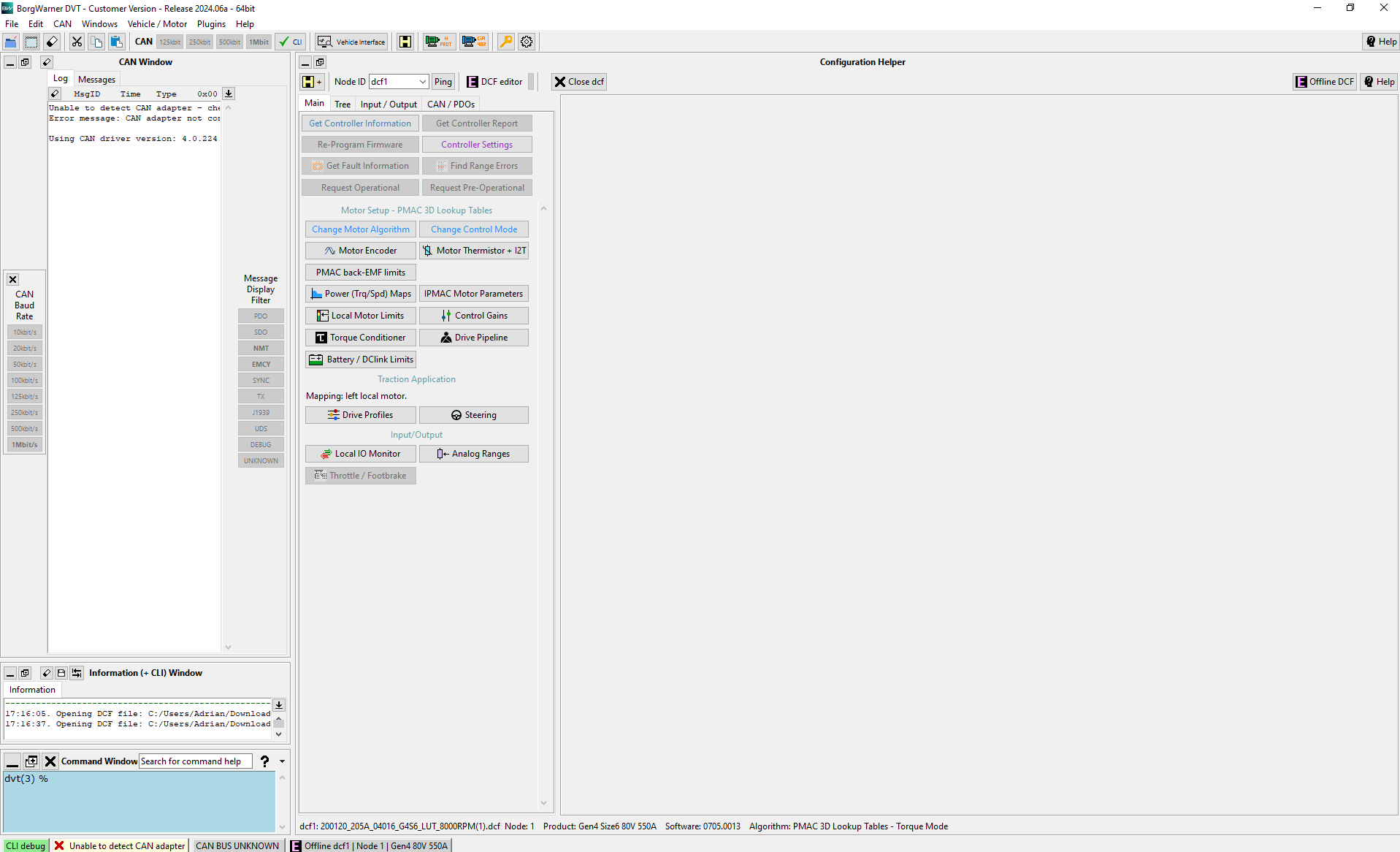Clear the CAN Window with eraser icon
This screenshot has height=852, width=1400.
[46, 62]
